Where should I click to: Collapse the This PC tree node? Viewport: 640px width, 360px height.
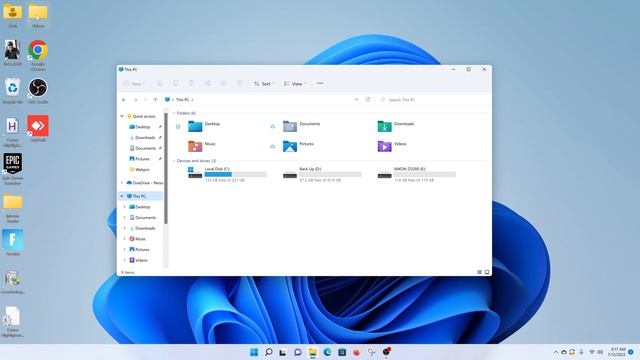(x=122, y=196)
